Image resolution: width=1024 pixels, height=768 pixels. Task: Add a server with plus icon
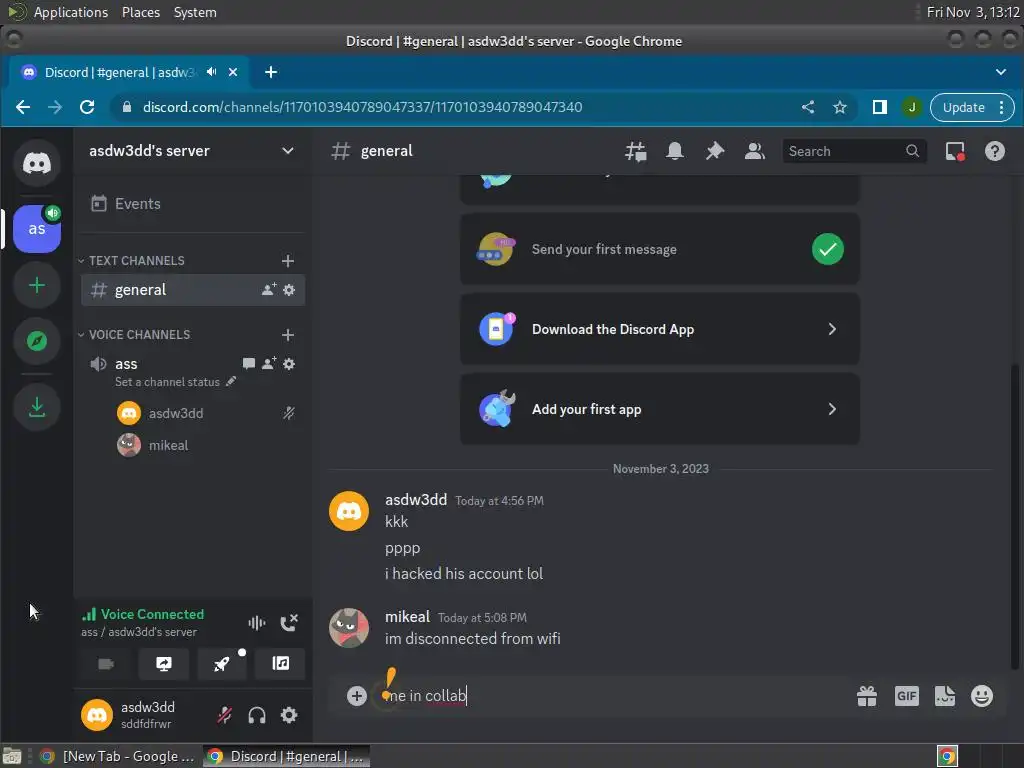(x=37, y=285)
